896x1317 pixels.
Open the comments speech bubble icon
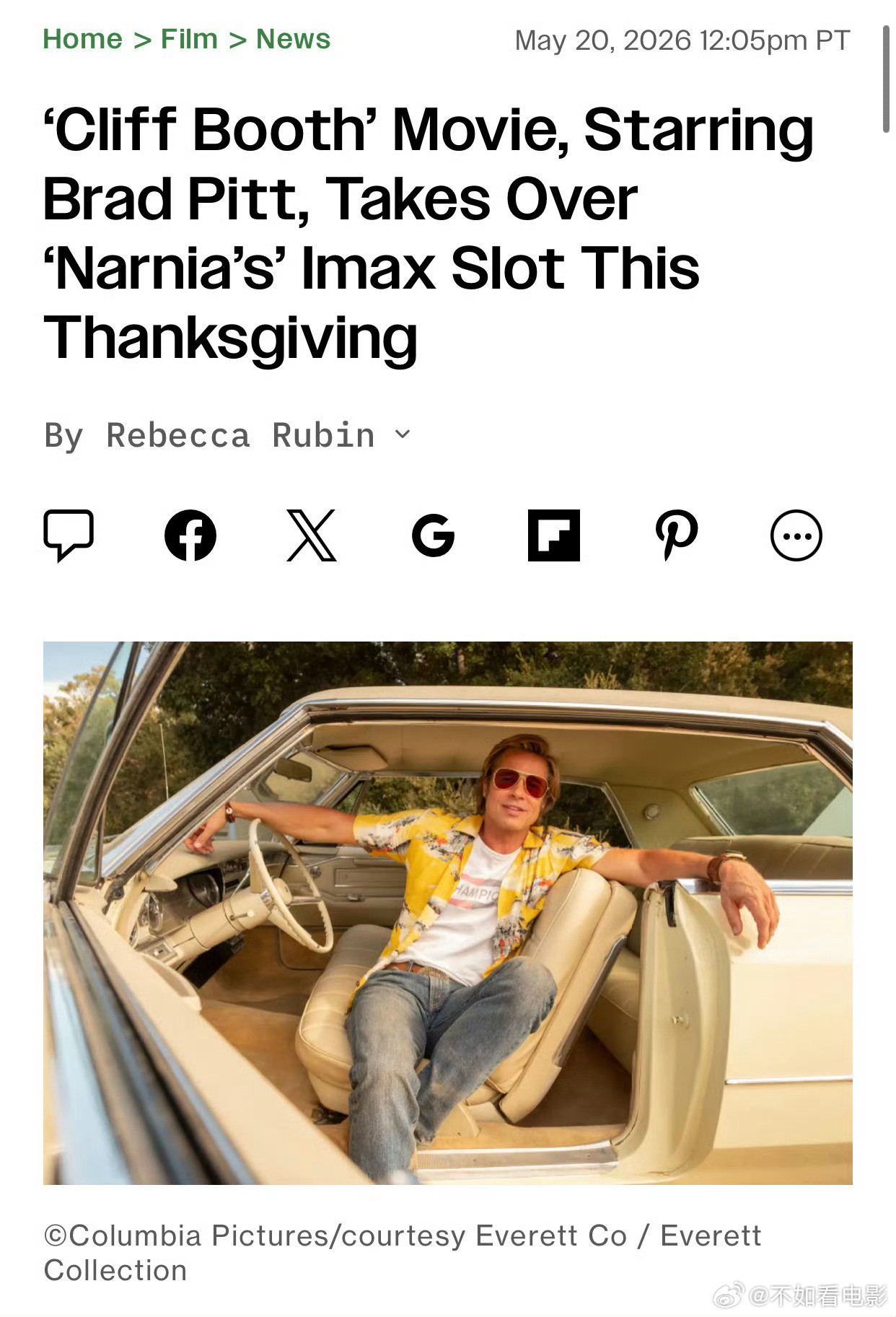[x=69, y=535]
